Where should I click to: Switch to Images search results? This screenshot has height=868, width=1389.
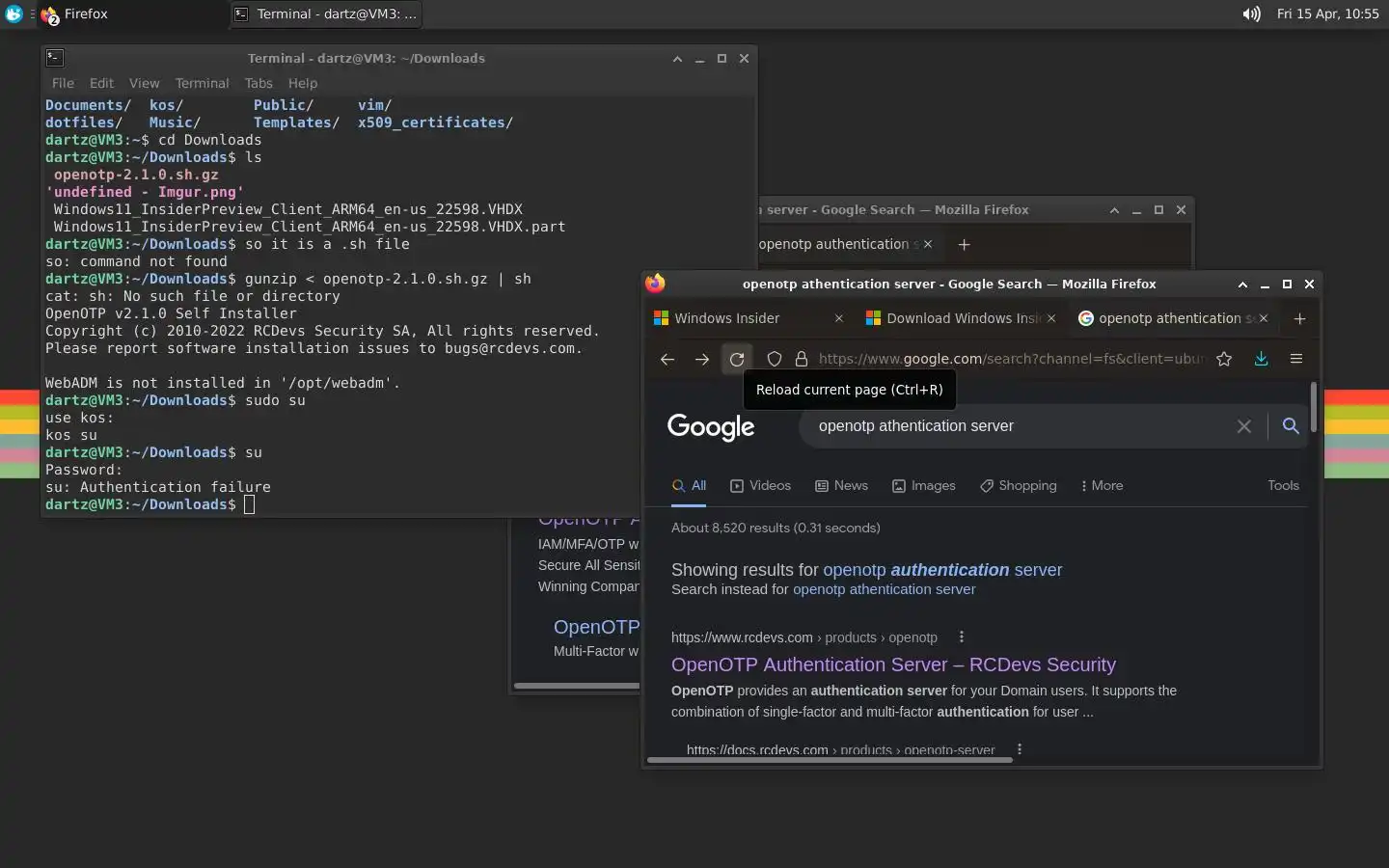(923, 486)
